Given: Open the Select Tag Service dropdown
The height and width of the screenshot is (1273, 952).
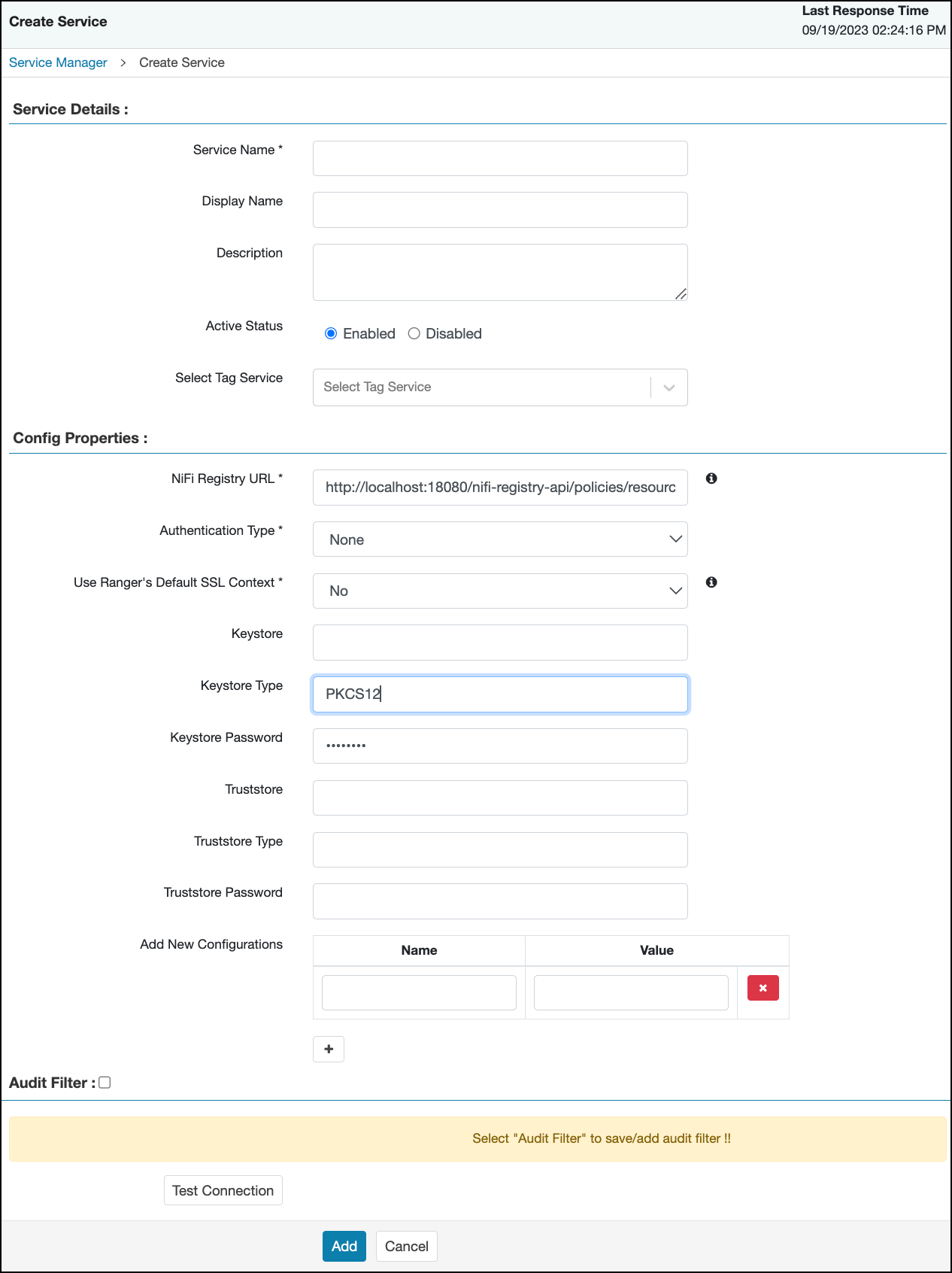Looking at the screenshot, I should tap(499, 387).
